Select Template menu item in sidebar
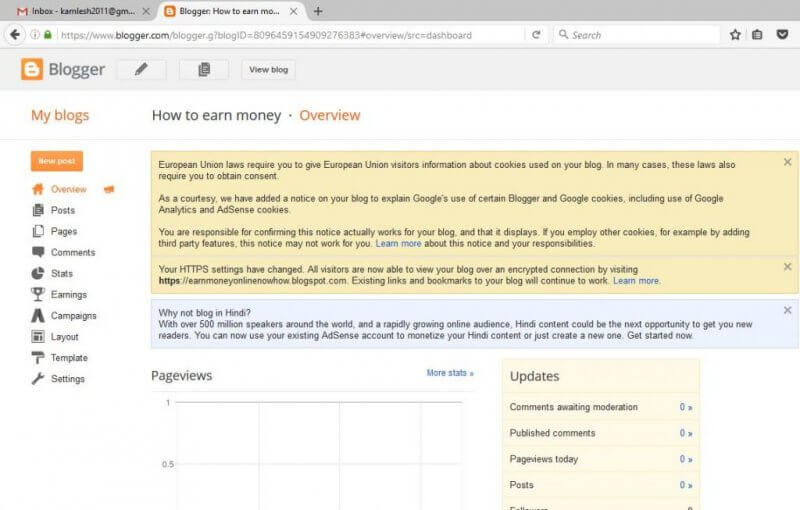The image size is (800, 510). pyautogui.click(x=69, y=358)
